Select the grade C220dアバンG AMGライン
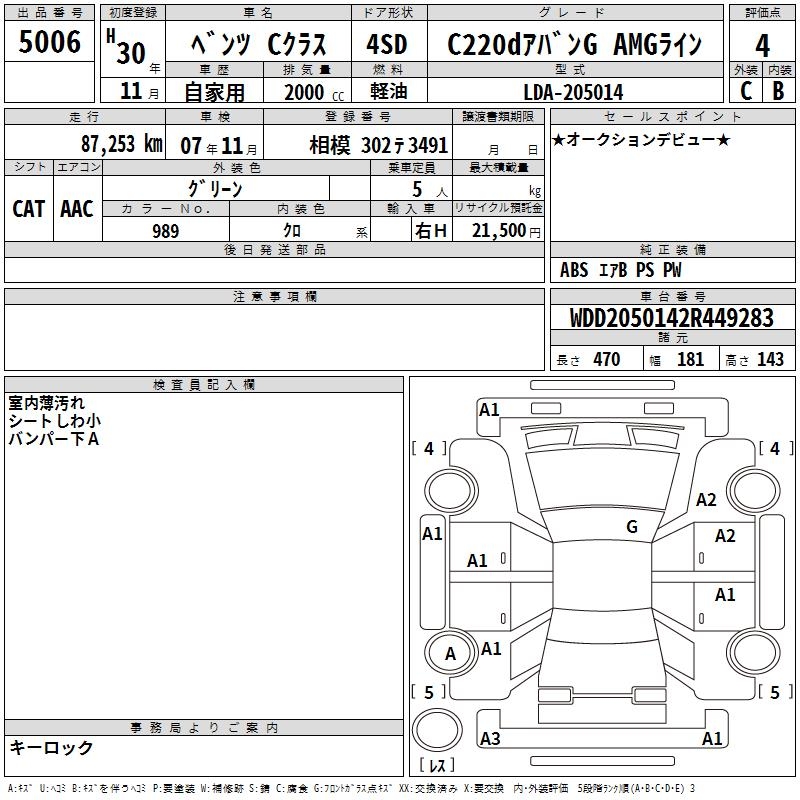The height and width of the screenshot is (800, 800). tap(574, 45)
